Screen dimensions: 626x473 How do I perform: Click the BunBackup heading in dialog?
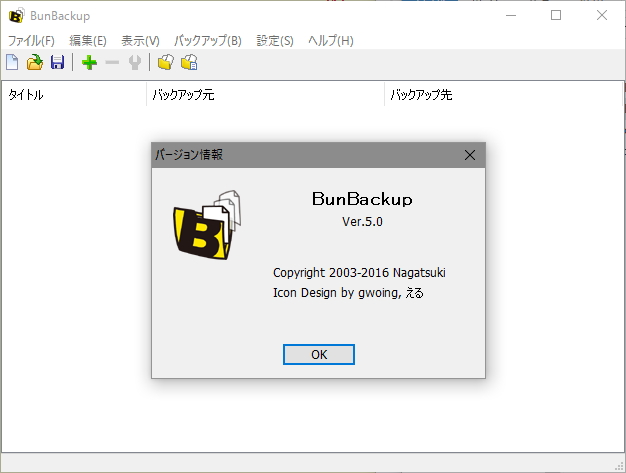[x=362, y=199]
